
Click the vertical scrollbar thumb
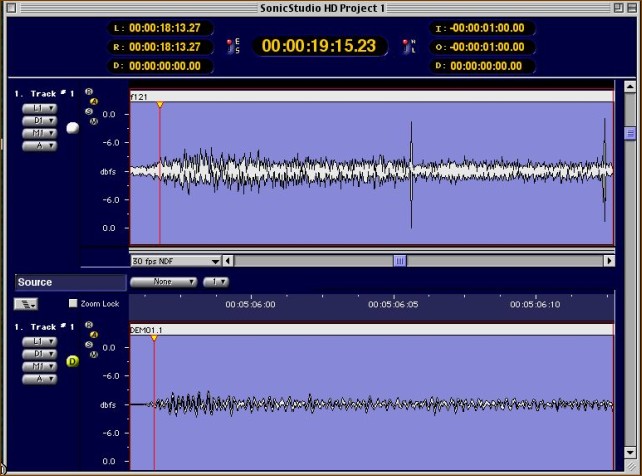pos(630,133)
